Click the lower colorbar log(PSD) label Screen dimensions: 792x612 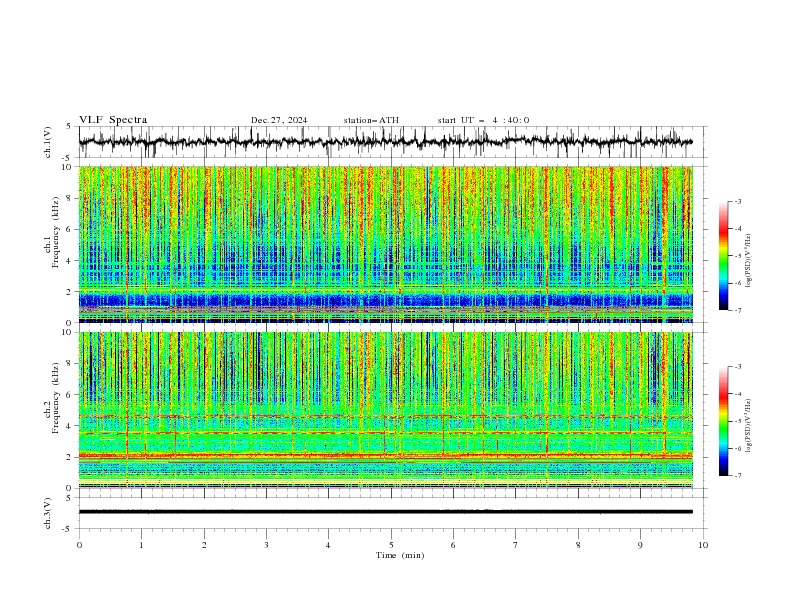point(749,425)
